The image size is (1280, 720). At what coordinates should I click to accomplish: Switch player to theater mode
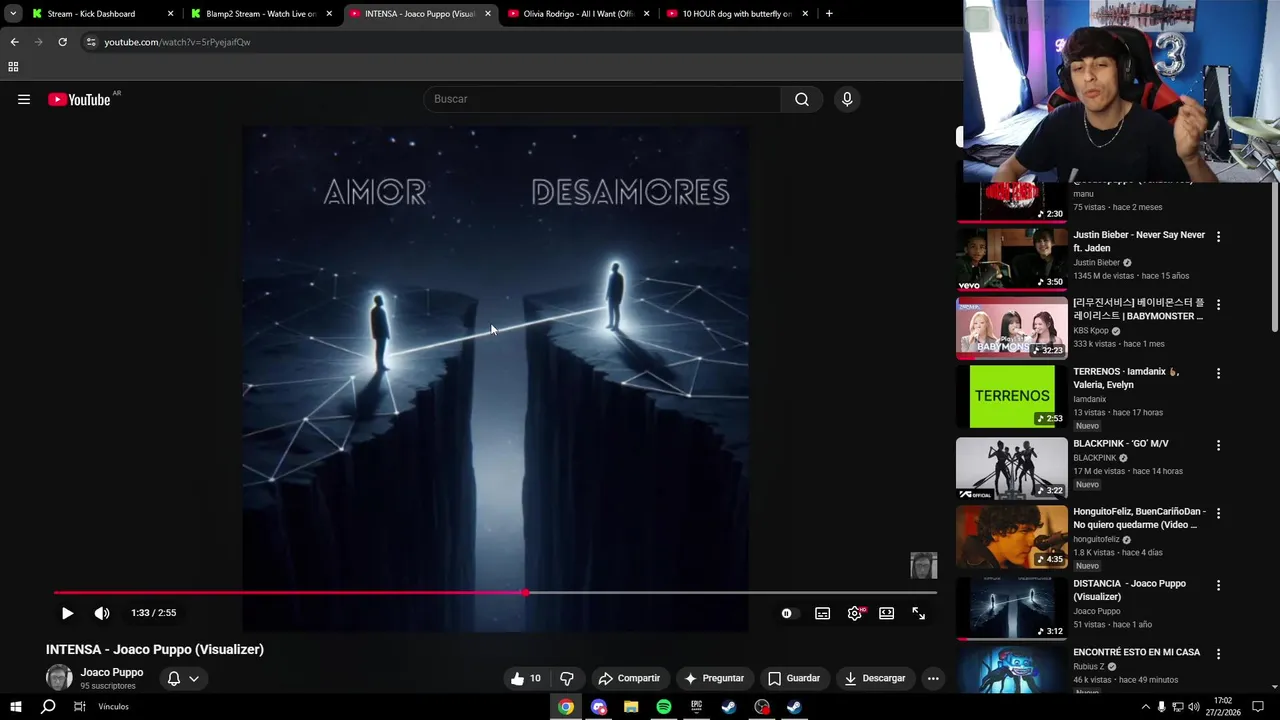point(886,613)
